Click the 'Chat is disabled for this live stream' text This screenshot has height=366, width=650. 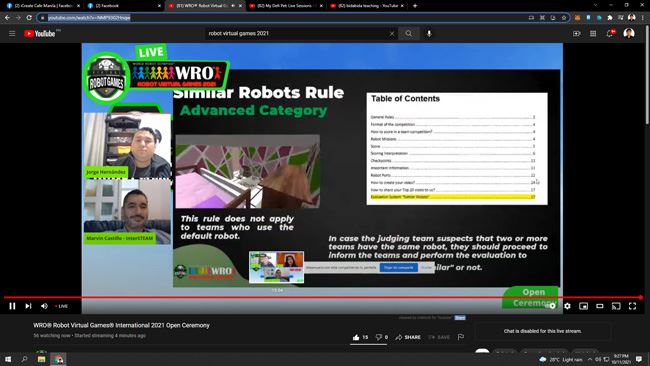[542, 331]
